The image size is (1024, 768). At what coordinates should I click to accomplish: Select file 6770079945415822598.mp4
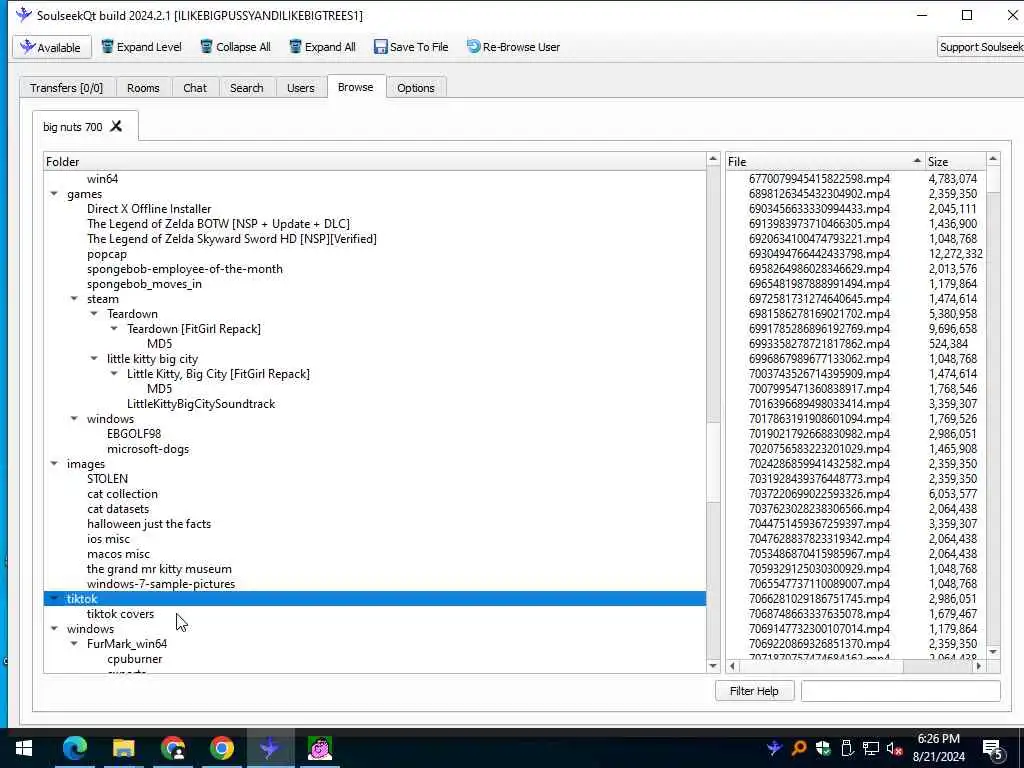click(x=819, y=179)
